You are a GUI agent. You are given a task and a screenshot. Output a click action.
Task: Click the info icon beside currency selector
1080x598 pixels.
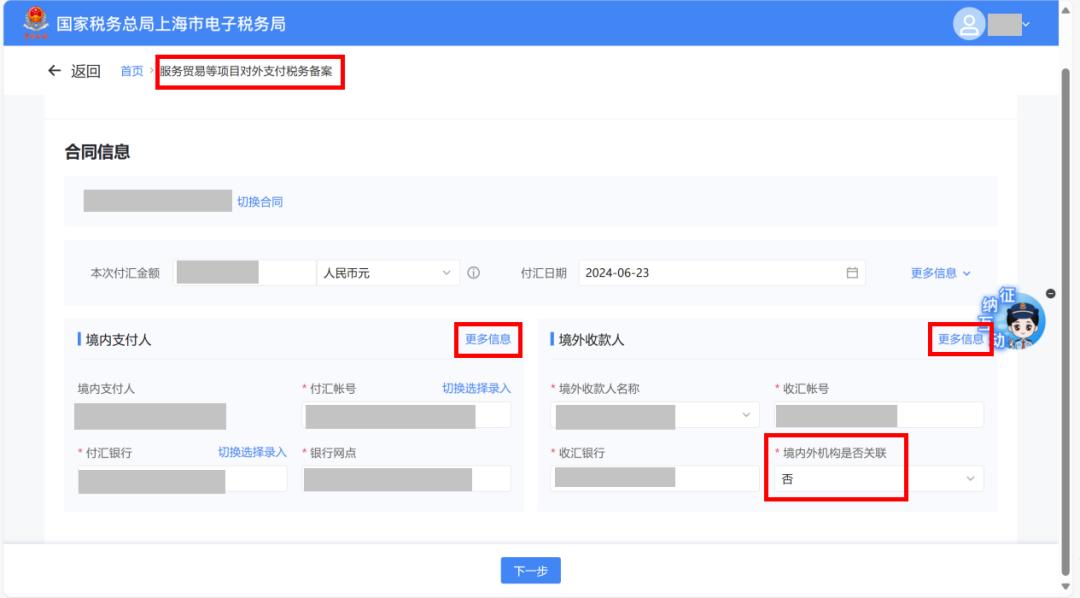click(x=474, y=273)
